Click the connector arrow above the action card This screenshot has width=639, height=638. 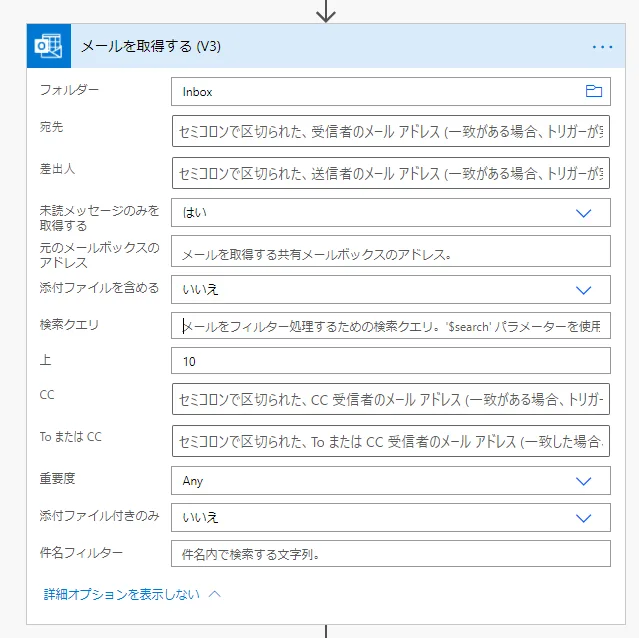[326, 12]
